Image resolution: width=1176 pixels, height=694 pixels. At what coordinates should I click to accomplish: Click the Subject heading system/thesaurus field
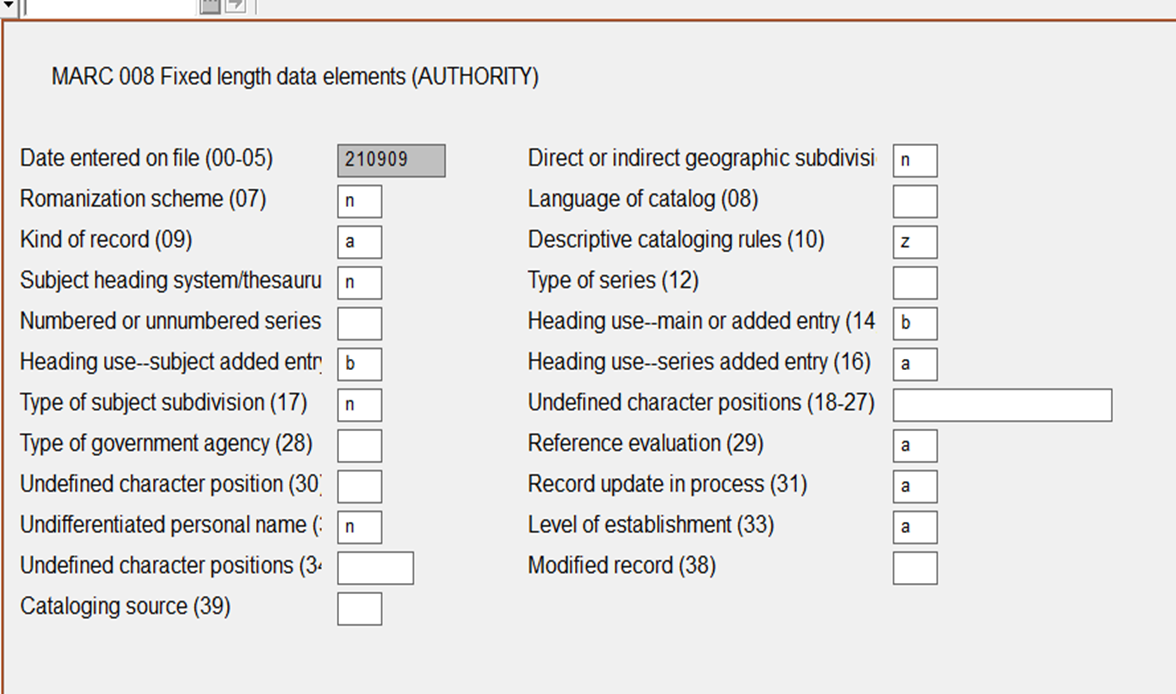[x=359, y=282]
